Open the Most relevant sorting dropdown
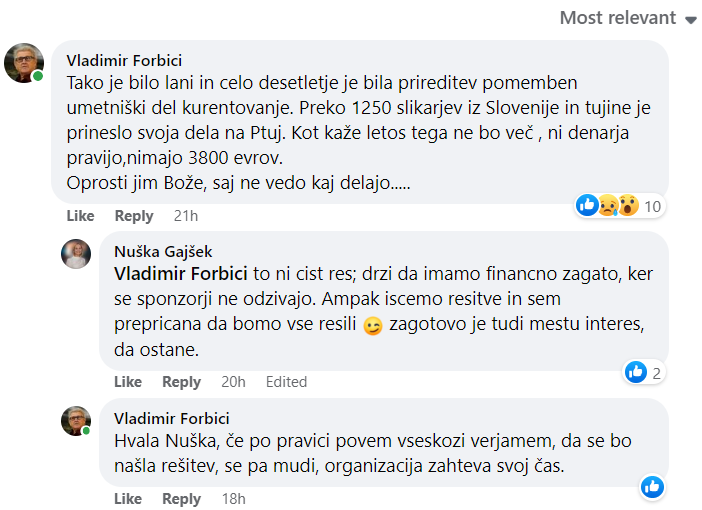Screen dimensions: 702x510 coord(629,18)
